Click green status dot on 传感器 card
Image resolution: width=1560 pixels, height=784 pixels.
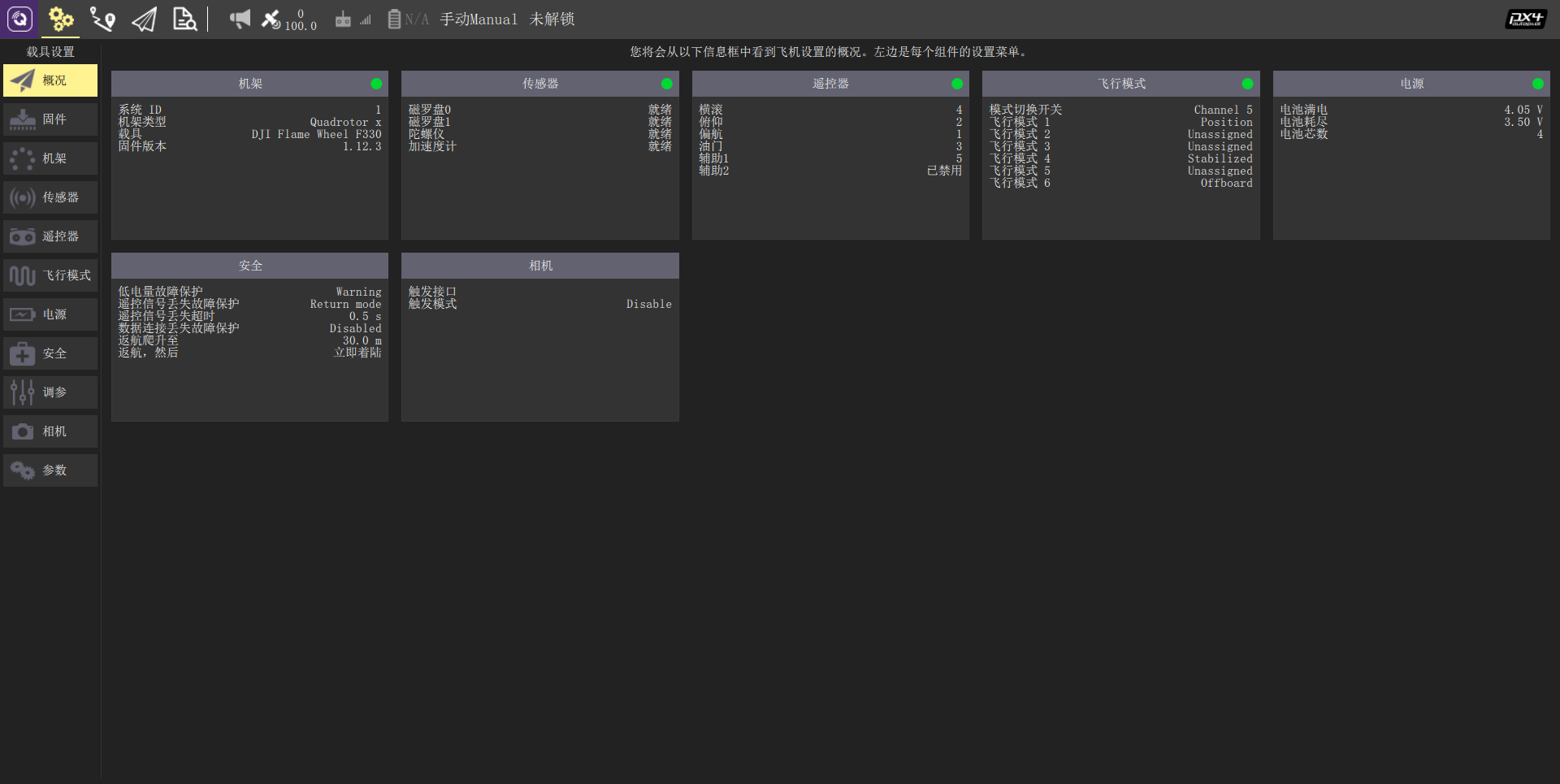[x=667, y=84]
